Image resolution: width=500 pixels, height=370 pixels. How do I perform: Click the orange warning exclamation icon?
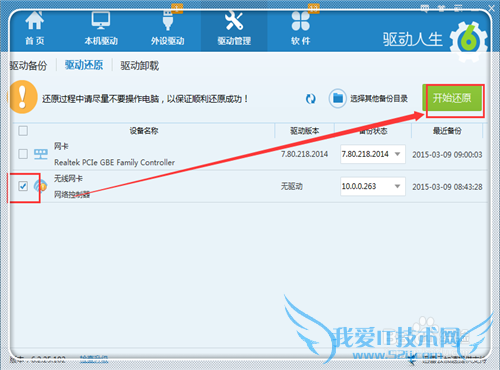pyautogui.click(x=23, y=97)
